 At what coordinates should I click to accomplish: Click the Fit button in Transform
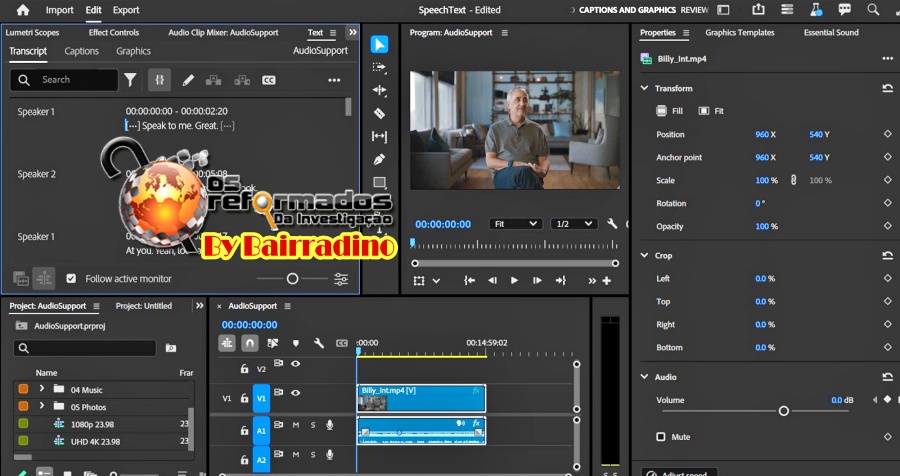pos(711,111)
